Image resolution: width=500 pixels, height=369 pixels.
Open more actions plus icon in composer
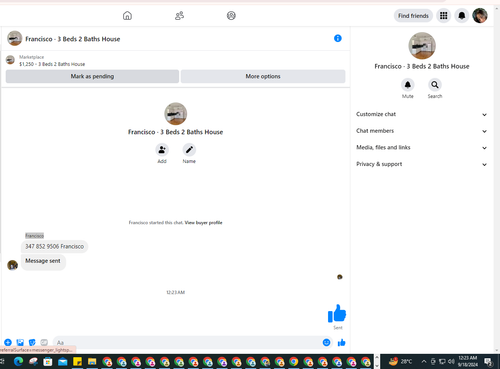coord(8,342)
